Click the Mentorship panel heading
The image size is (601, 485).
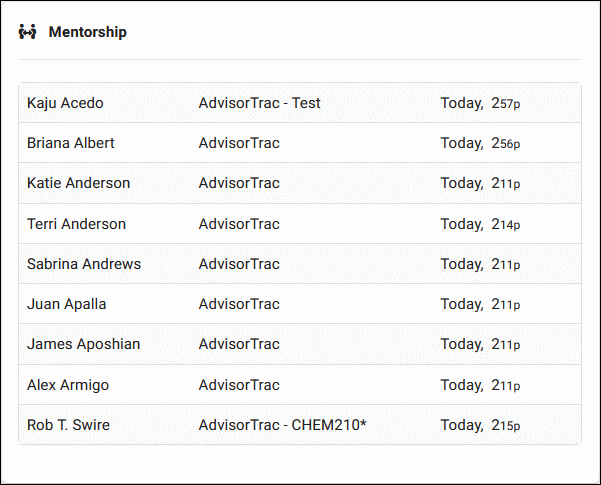[88, 32]
